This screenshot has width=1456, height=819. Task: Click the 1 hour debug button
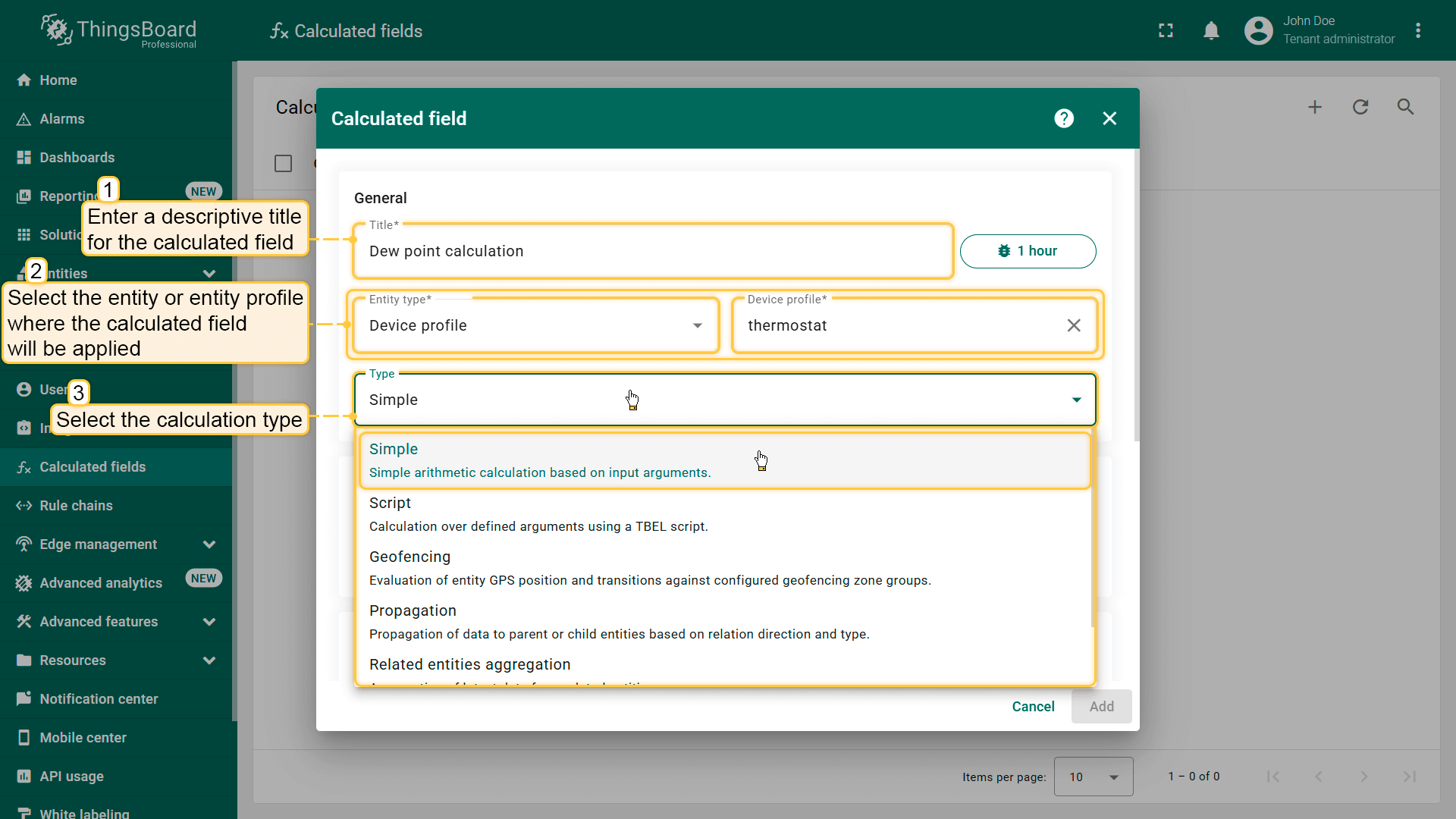(x=1028, y=251)
